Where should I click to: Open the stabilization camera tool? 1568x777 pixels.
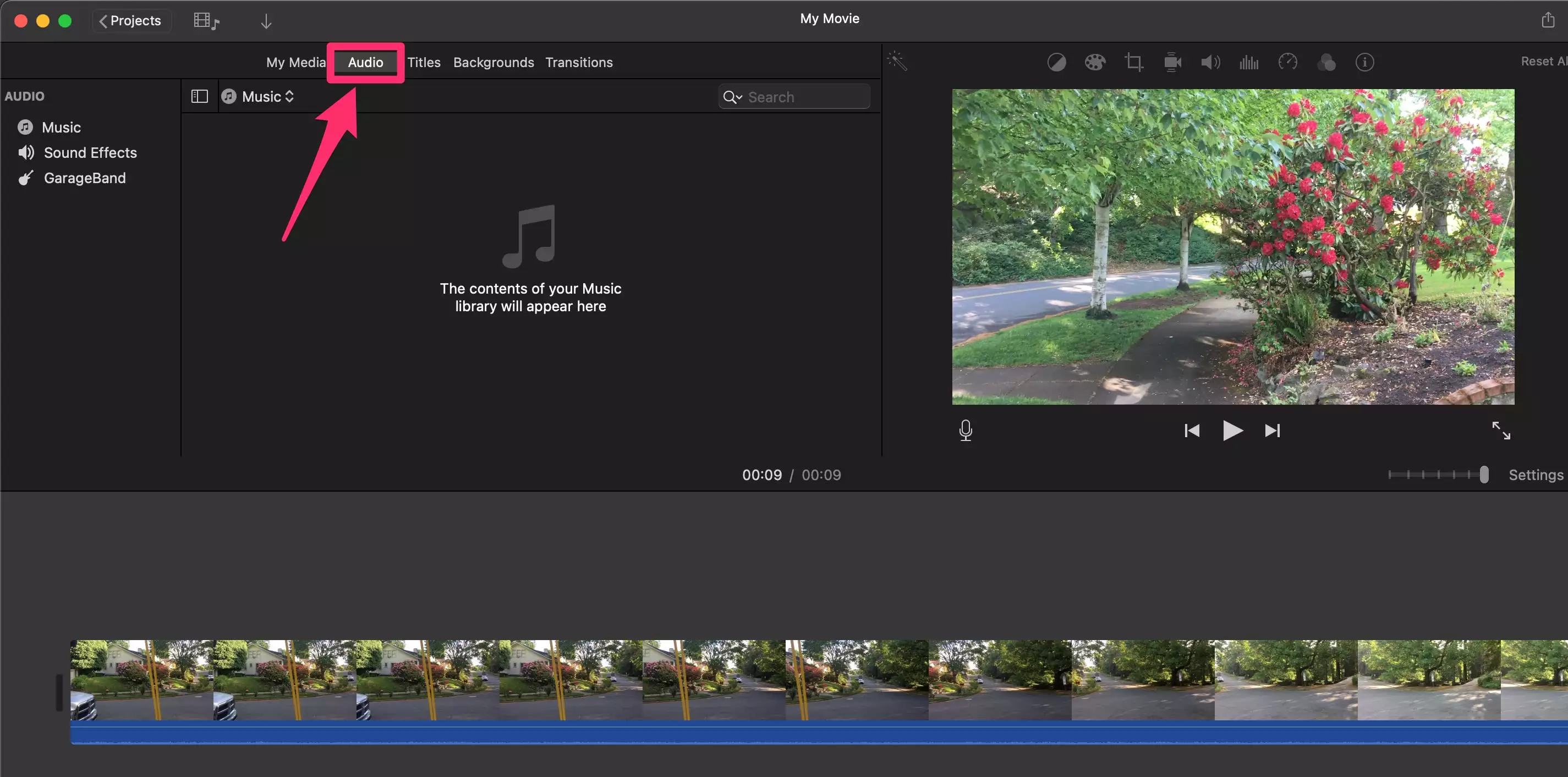[x=1172, y=62]
